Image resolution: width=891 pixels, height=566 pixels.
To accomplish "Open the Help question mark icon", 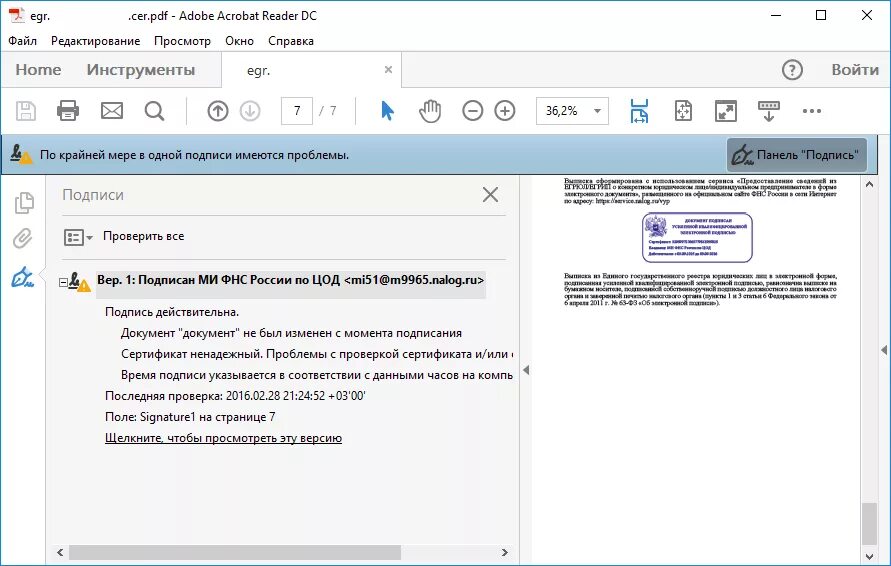I will click(792, 70).
